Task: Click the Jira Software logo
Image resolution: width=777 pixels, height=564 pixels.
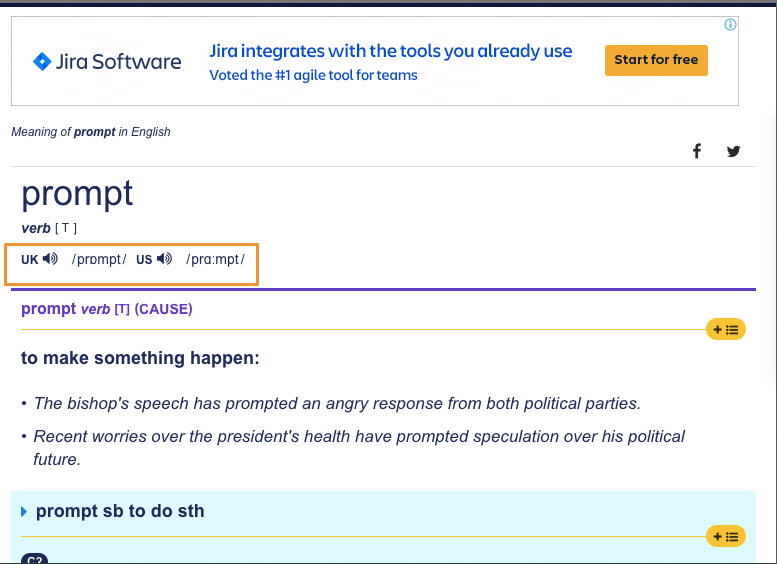Action: click(107, 61)
